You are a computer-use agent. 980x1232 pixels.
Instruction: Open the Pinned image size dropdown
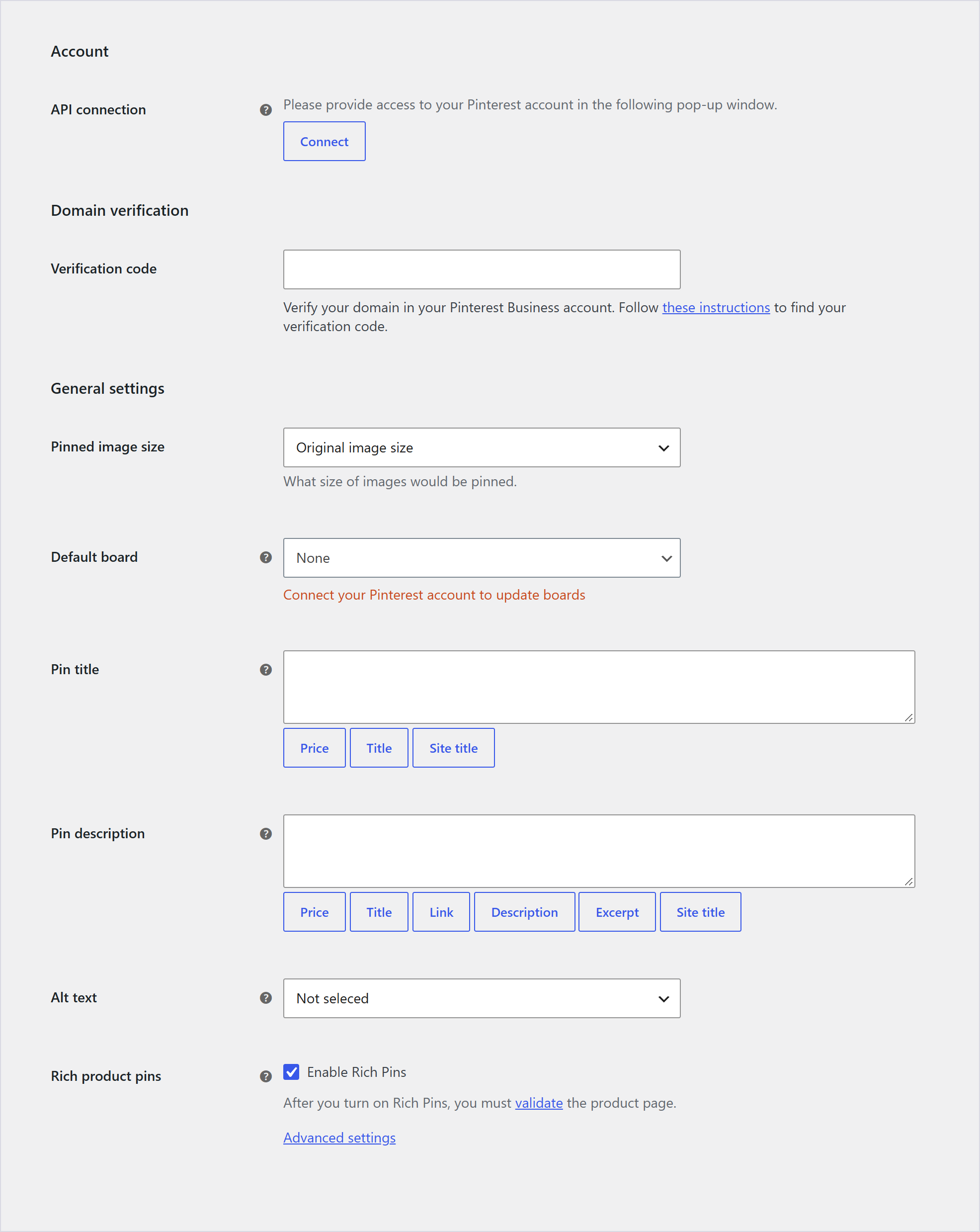pyautogui.click(x=482, y=447)
